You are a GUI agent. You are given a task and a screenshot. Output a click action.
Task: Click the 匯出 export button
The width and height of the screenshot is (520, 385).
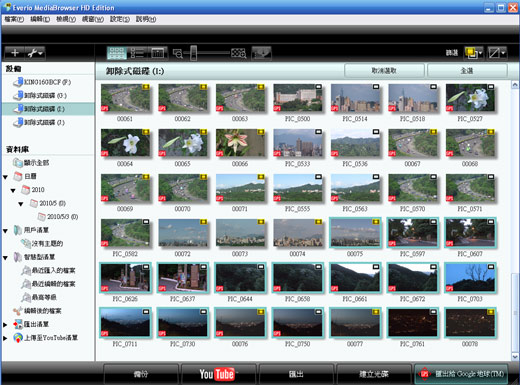point(296,374)
